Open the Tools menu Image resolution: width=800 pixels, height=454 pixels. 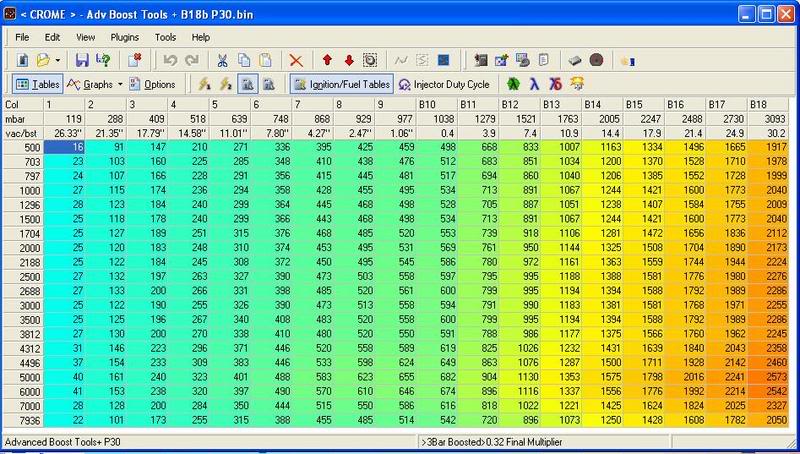point(165,37)
